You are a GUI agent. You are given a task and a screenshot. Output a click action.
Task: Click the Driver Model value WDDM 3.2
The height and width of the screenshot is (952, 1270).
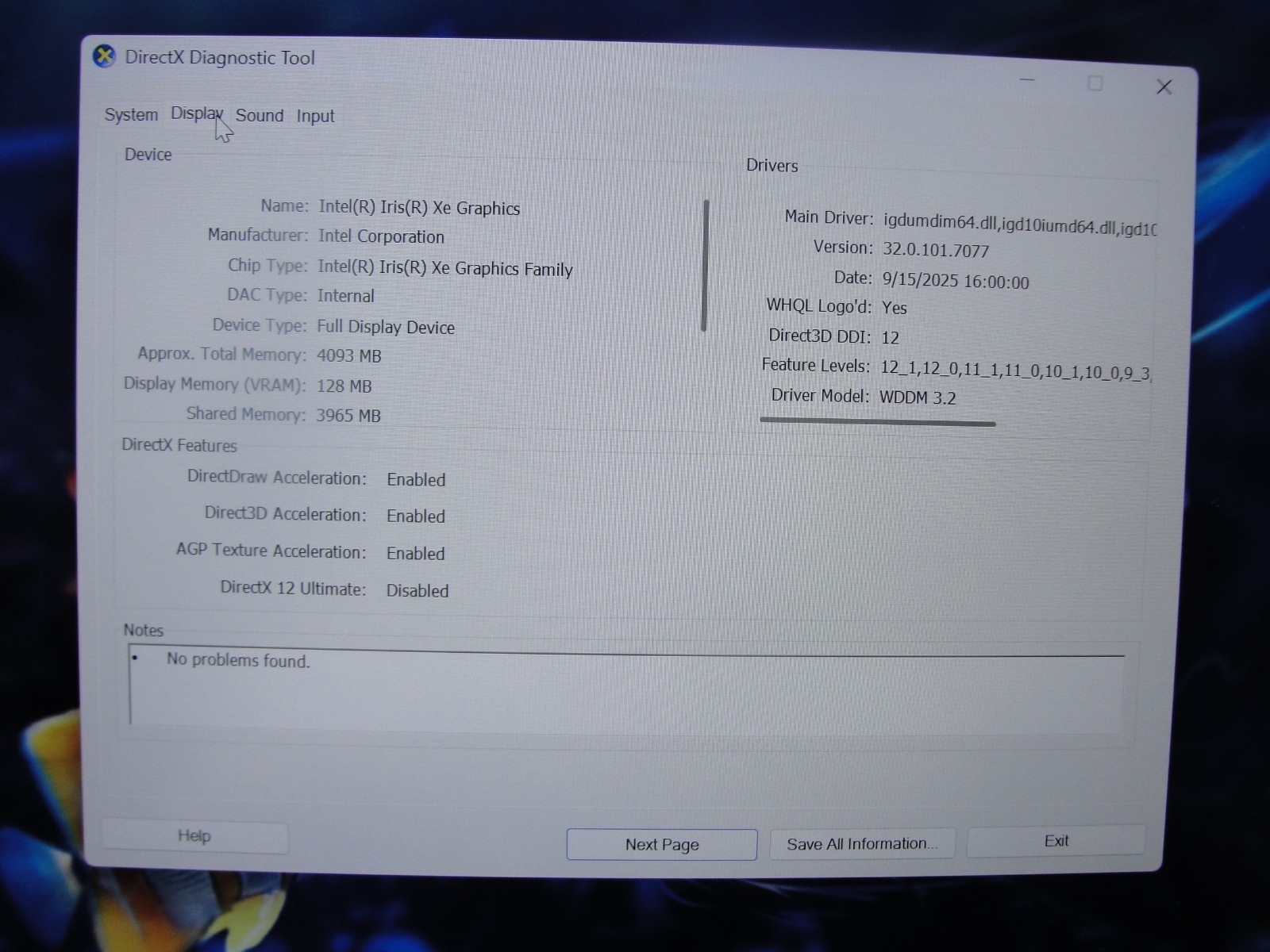pyautogui.click(x=918, y=397)
